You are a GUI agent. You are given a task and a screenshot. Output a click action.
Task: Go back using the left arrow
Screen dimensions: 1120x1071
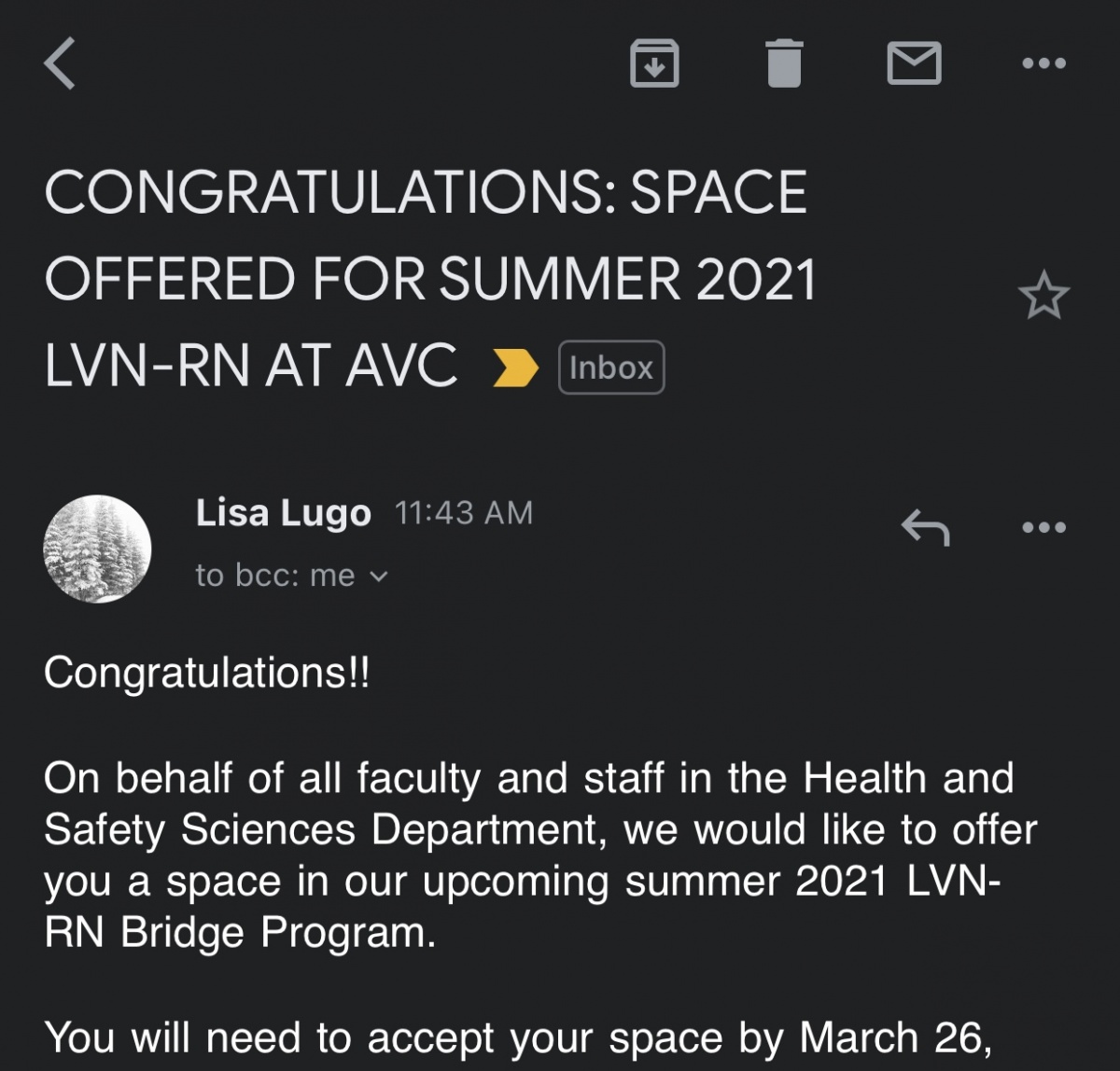pyautogui.click(x=60, y=65)
